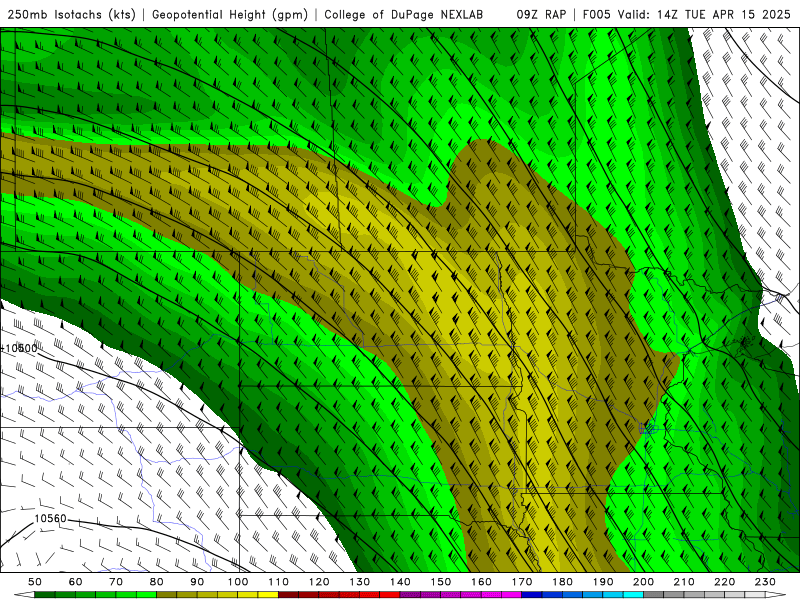Click the 50 label on the colorbar

coord(35,582)
